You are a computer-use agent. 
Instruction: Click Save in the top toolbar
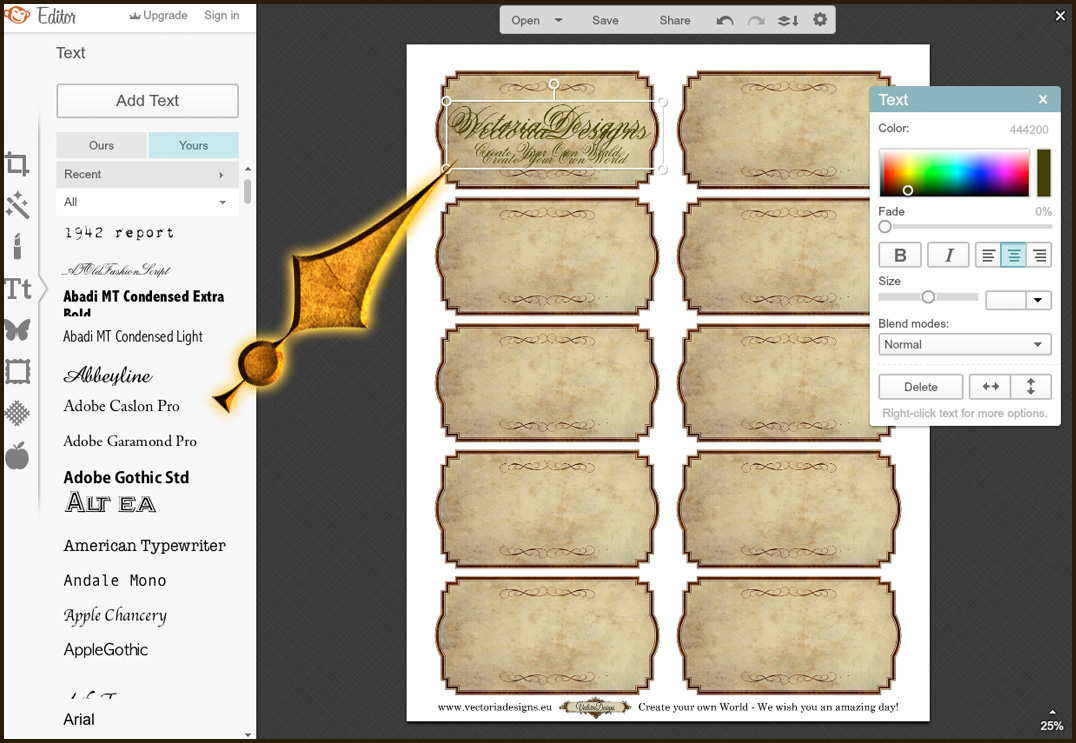(605, 21)
